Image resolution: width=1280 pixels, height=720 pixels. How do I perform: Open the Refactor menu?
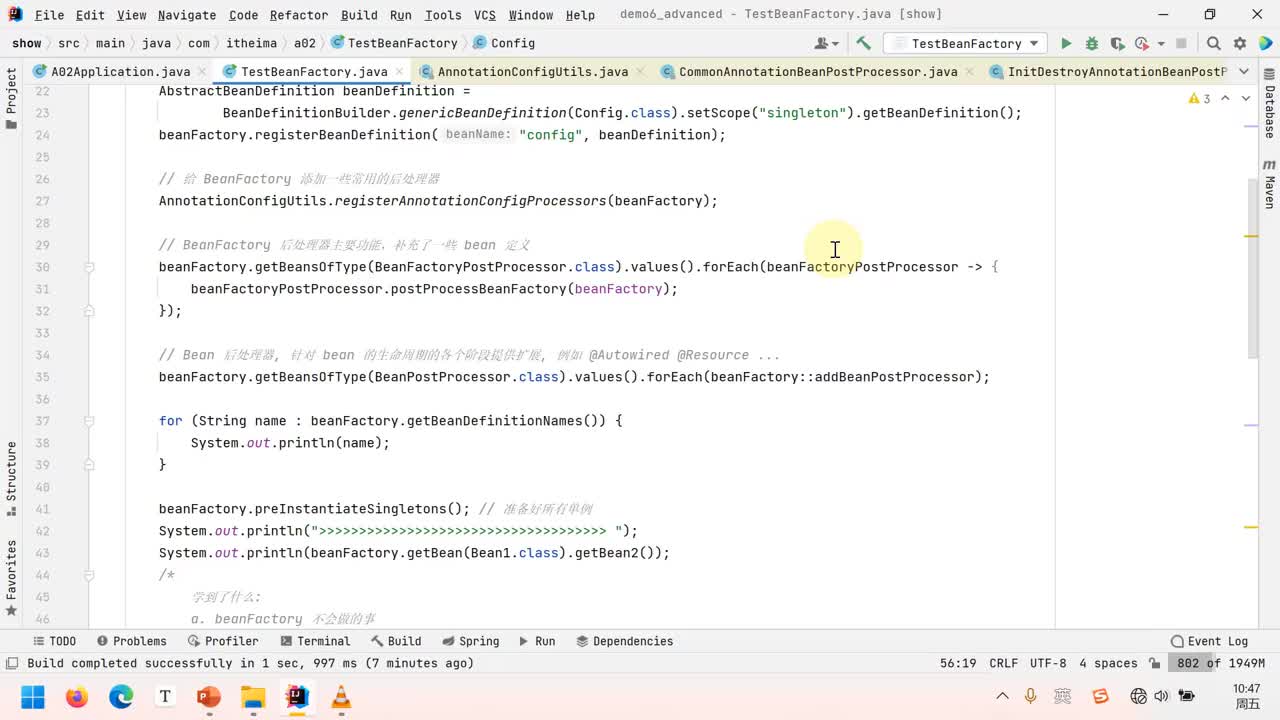(298, 15)
